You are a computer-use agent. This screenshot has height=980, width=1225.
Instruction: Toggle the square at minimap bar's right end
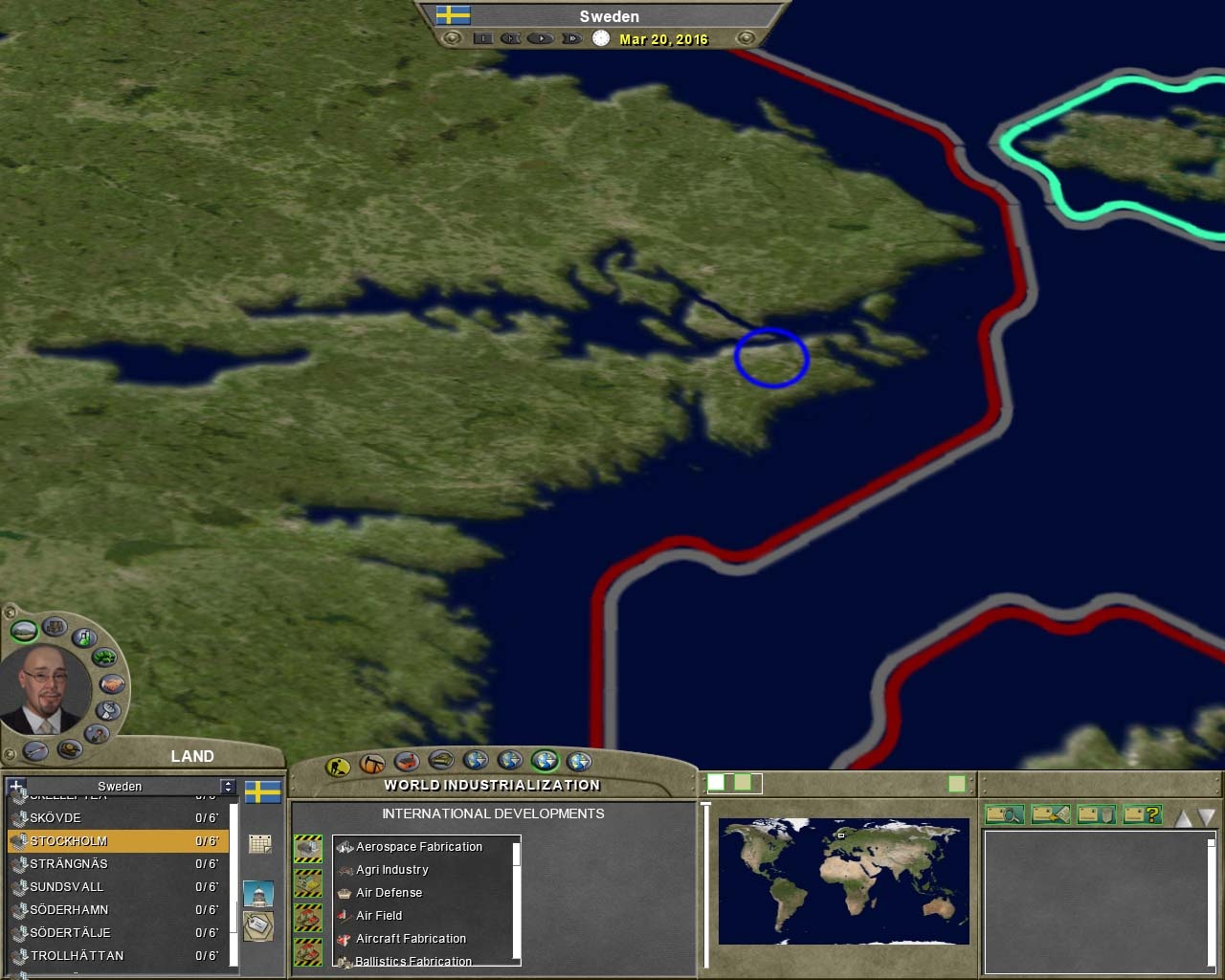(956, 784)
